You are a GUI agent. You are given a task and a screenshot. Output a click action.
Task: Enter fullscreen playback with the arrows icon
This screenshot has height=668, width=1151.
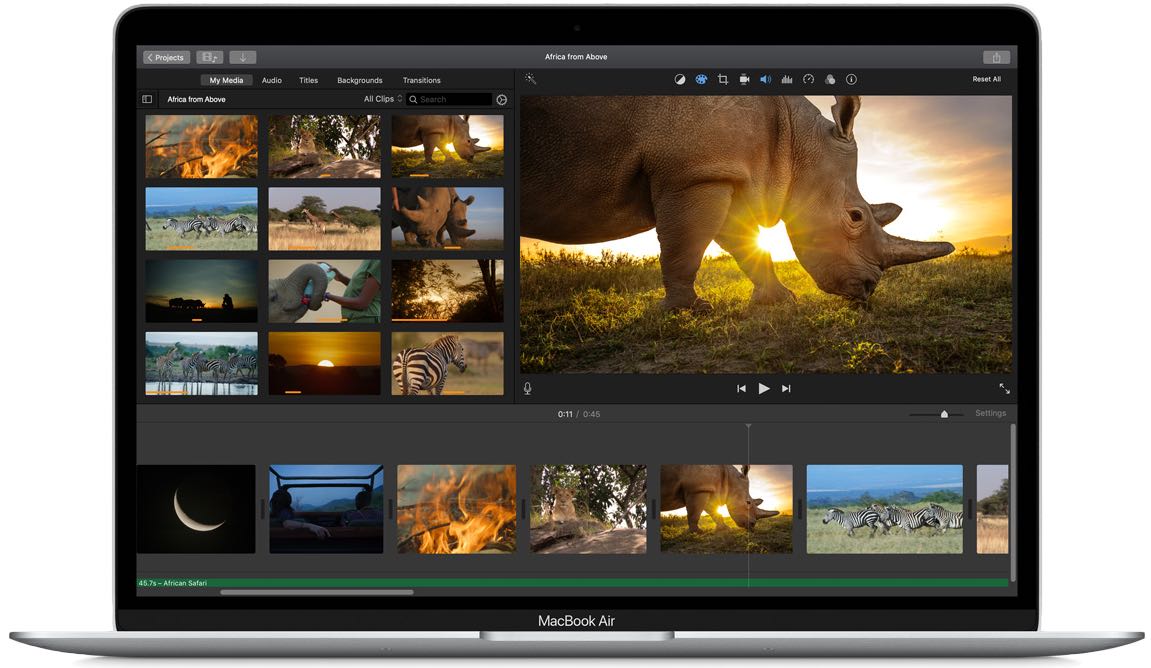point(1004,388)
